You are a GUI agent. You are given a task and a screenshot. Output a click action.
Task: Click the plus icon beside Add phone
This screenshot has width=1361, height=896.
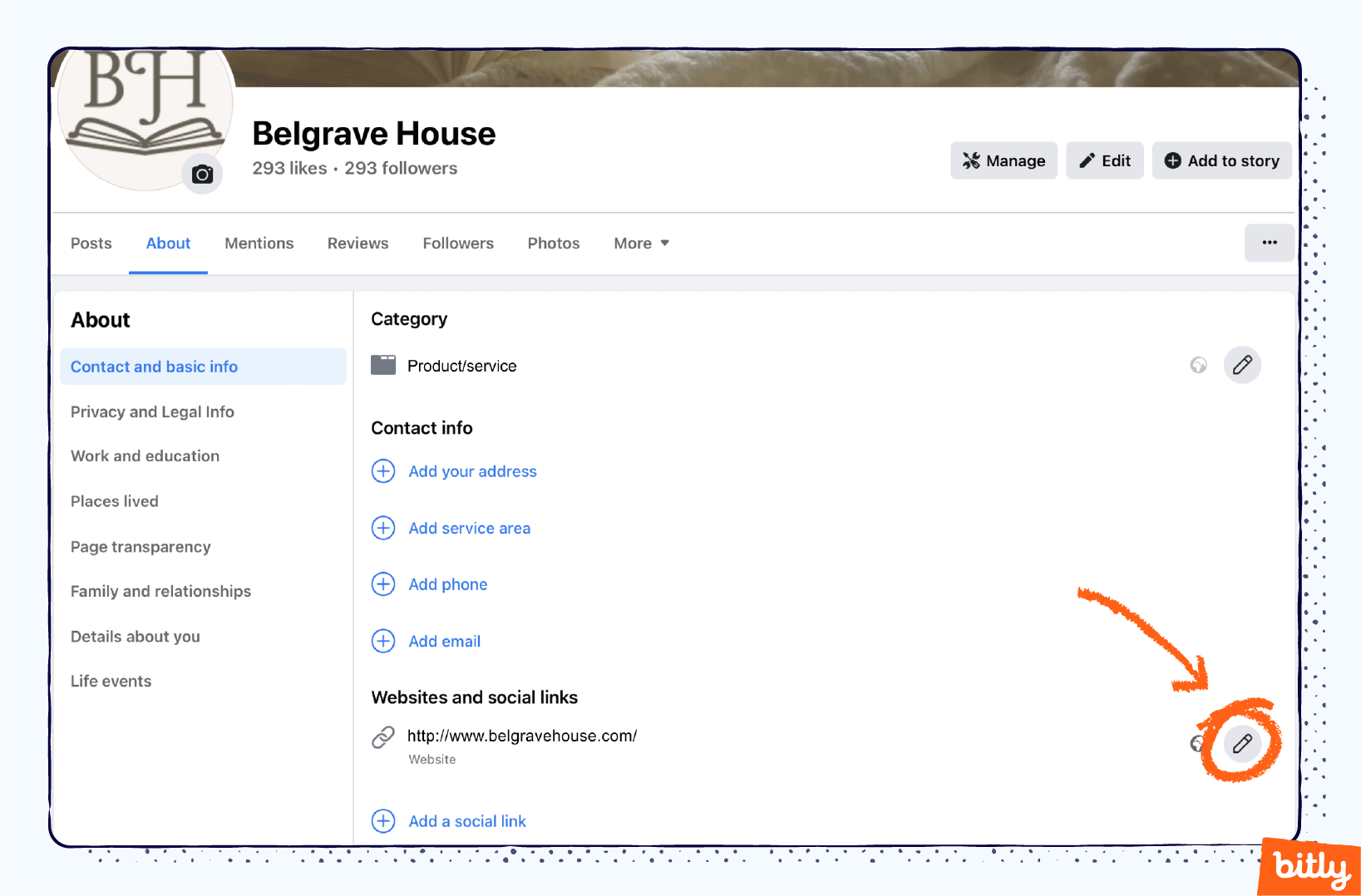coord(383,584)
